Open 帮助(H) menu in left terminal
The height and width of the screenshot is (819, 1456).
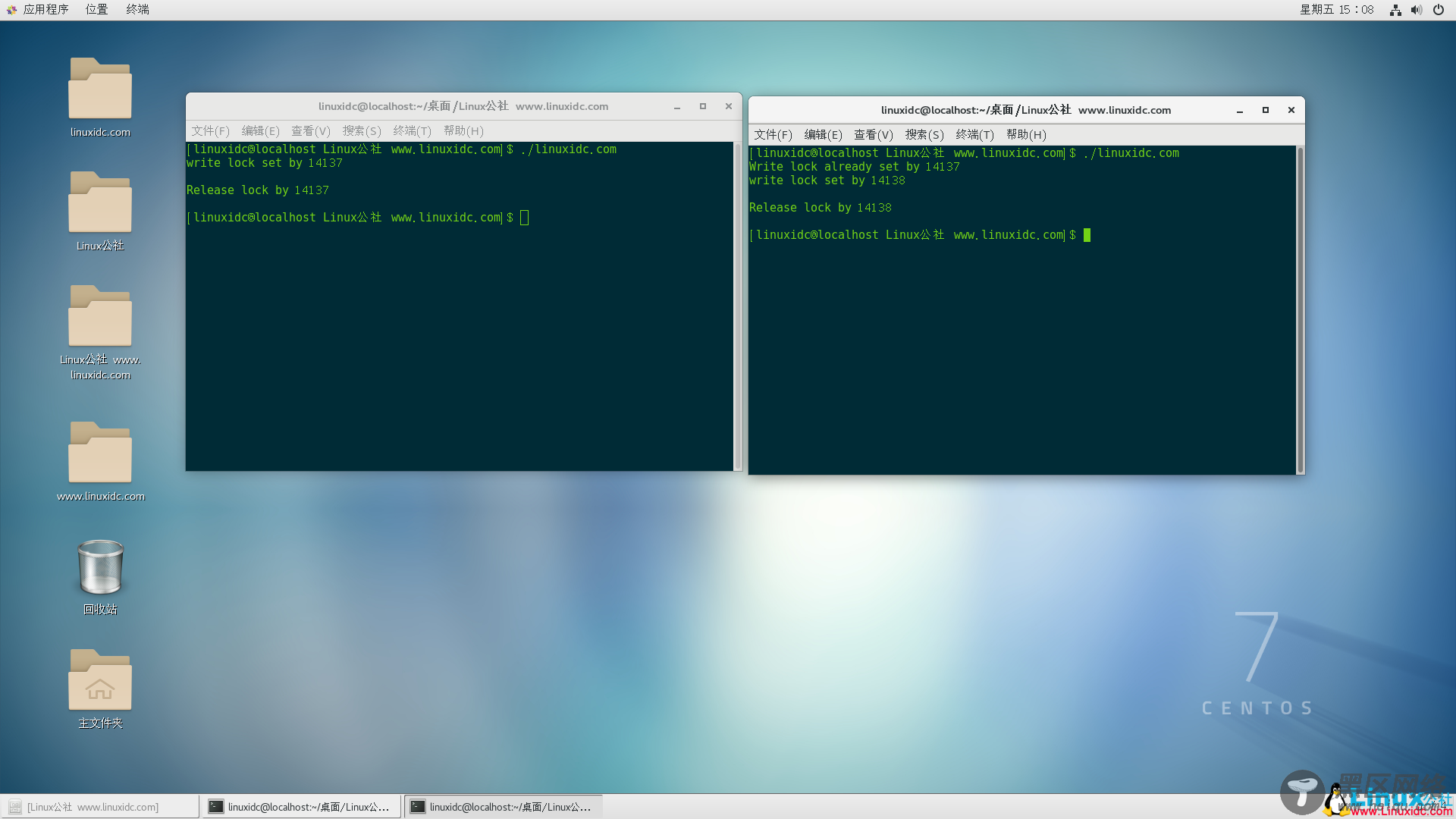point(463,131)
